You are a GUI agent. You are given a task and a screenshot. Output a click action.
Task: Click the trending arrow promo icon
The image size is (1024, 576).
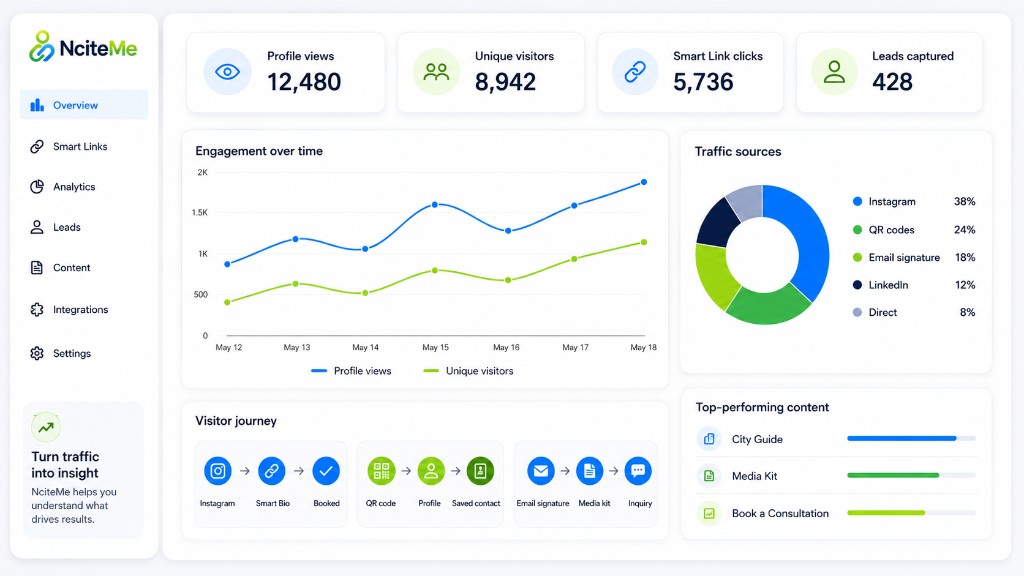pyautogui.click(x=46, y=428)
